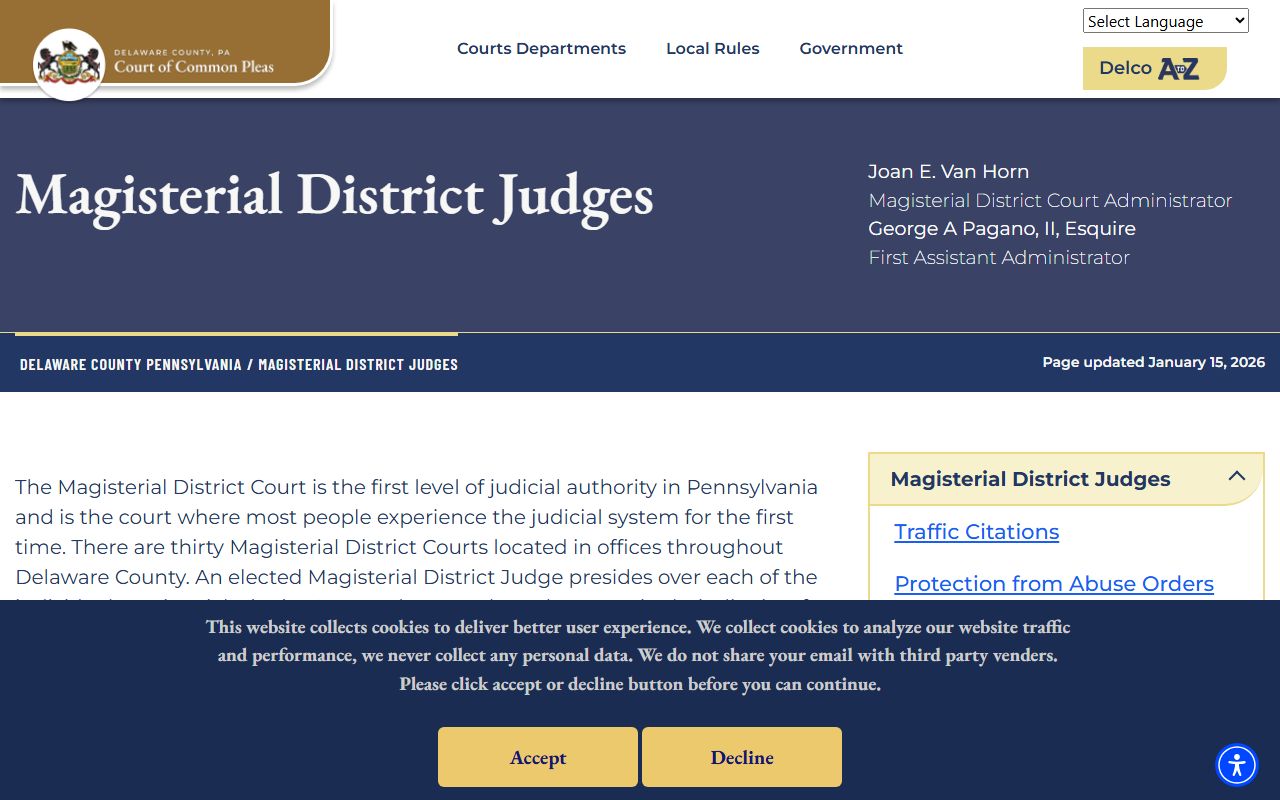Click the First Assistant Administrator text

tap(999, 258)
